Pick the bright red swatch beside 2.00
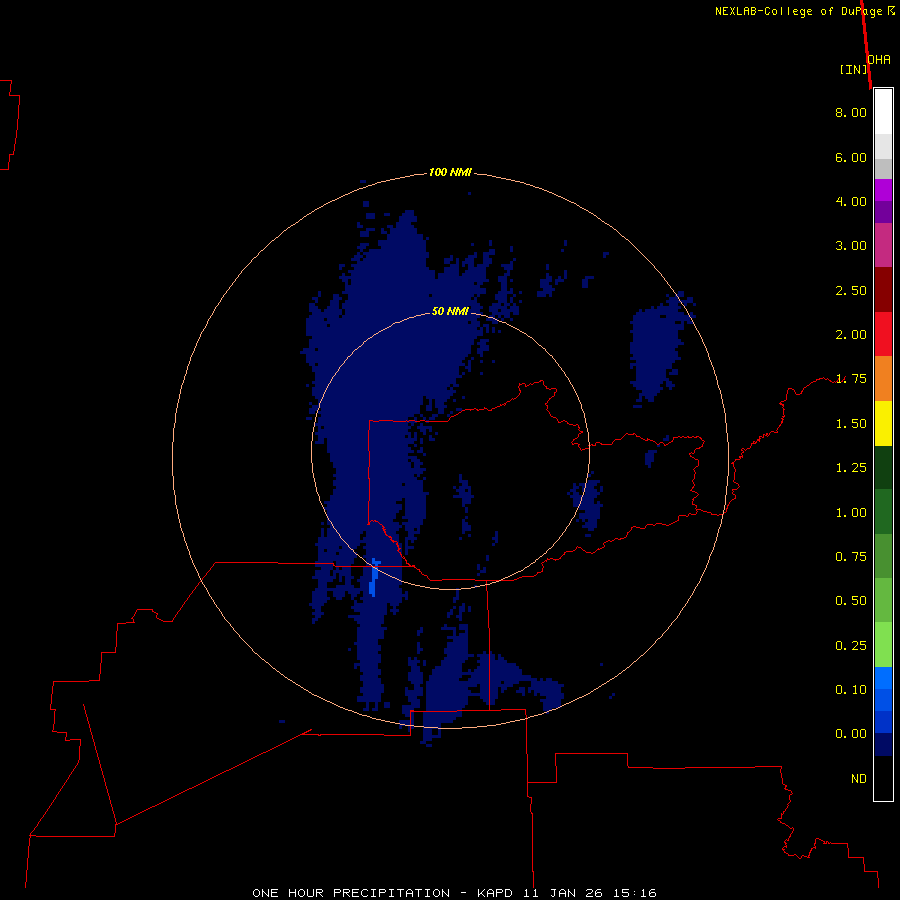The image size is (900, 900). [883, 334]
